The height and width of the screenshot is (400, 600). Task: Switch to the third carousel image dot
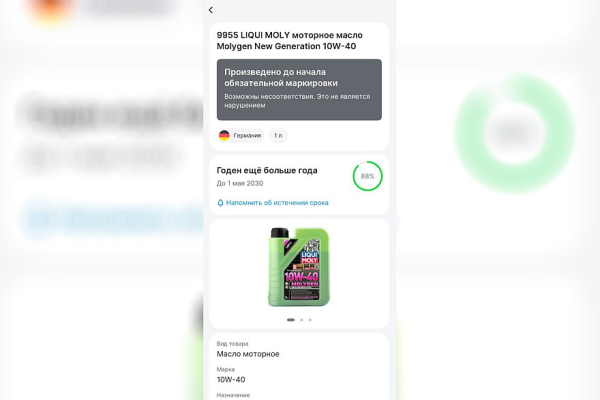[x=310, y=320]
